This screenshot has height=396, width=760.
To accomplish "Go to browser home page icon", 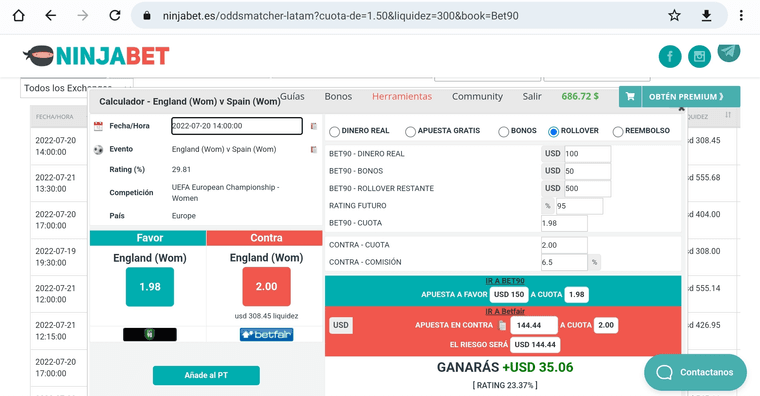I will click(18, 16).
